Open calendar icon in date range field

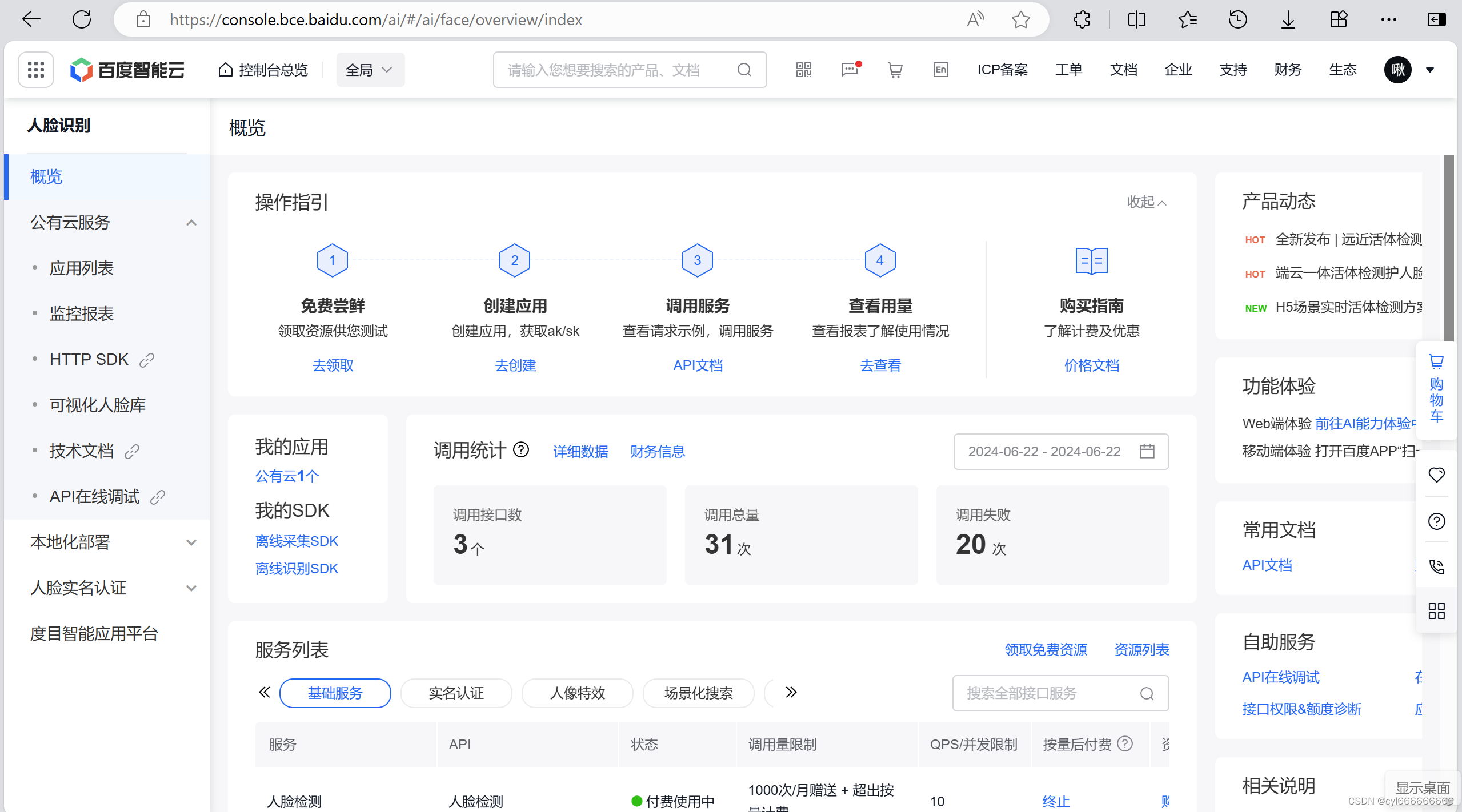click(x=1147, y=451)
